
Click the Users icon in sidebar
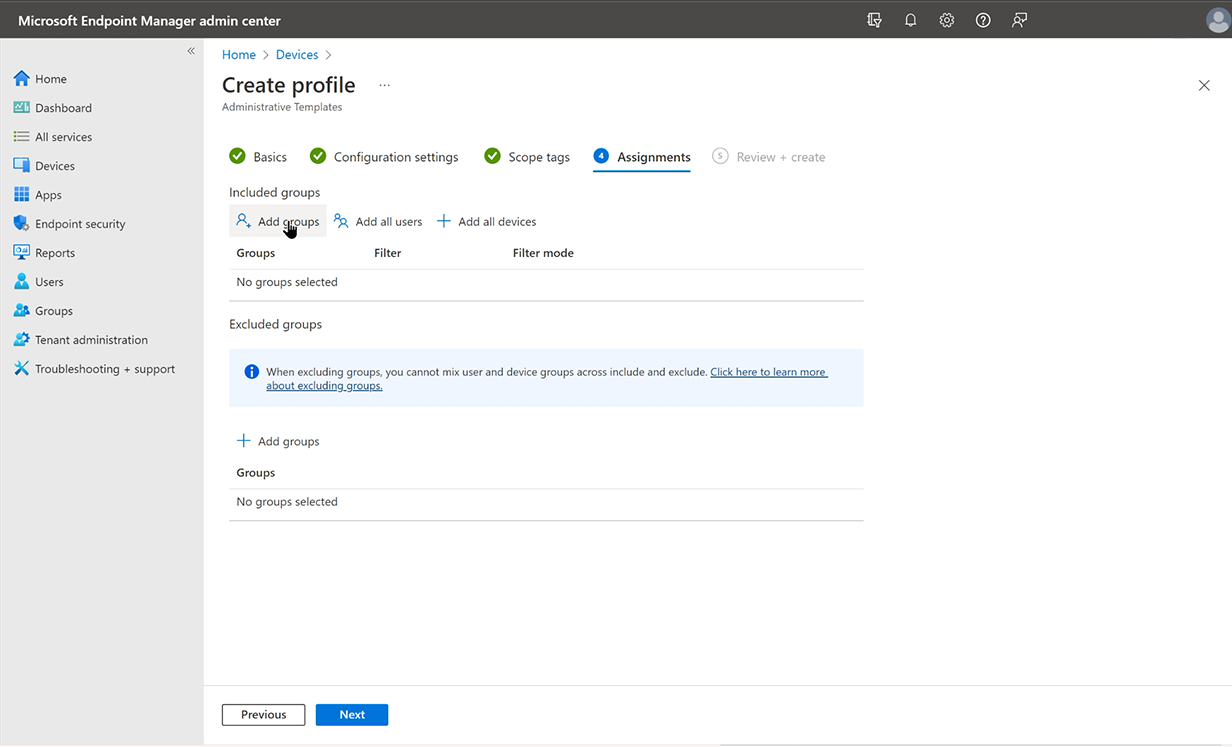pyautogui.click(x=21, y=282)
